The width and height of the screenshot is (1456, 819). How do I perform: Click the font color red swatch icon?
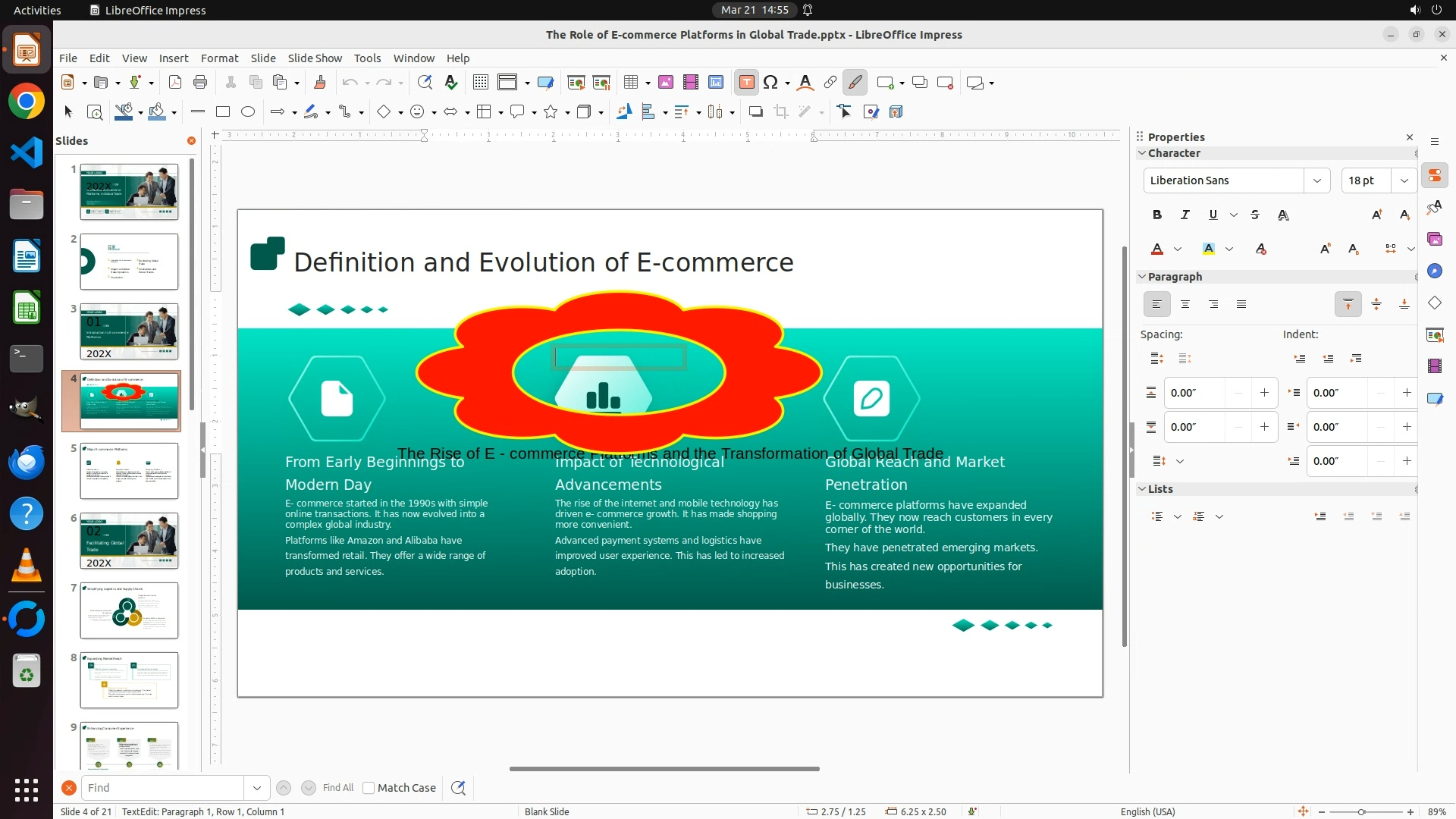(x=1157, y=249)
